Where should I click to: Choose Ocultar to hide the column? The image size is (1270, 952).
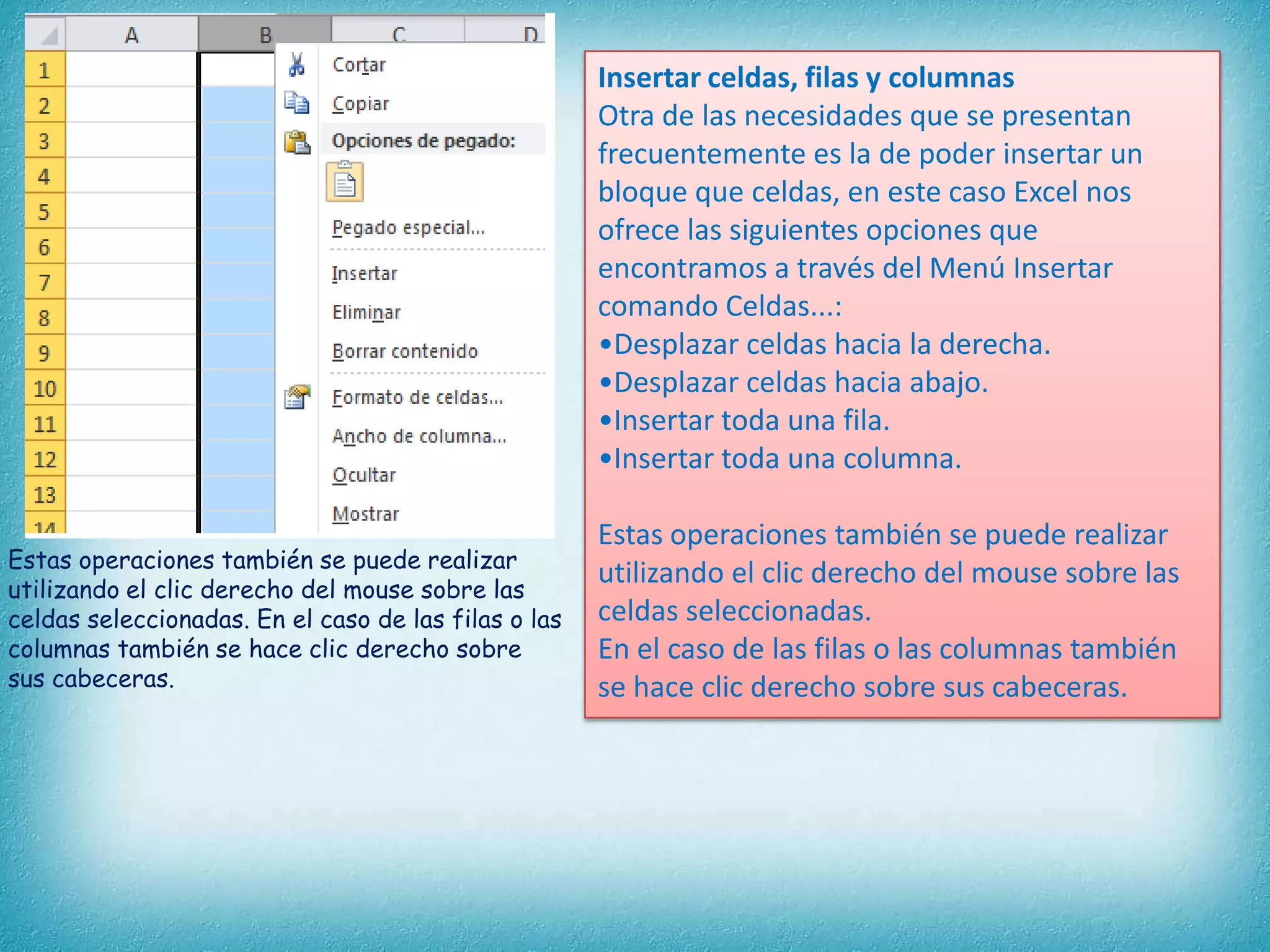click(x=364, y=475)
